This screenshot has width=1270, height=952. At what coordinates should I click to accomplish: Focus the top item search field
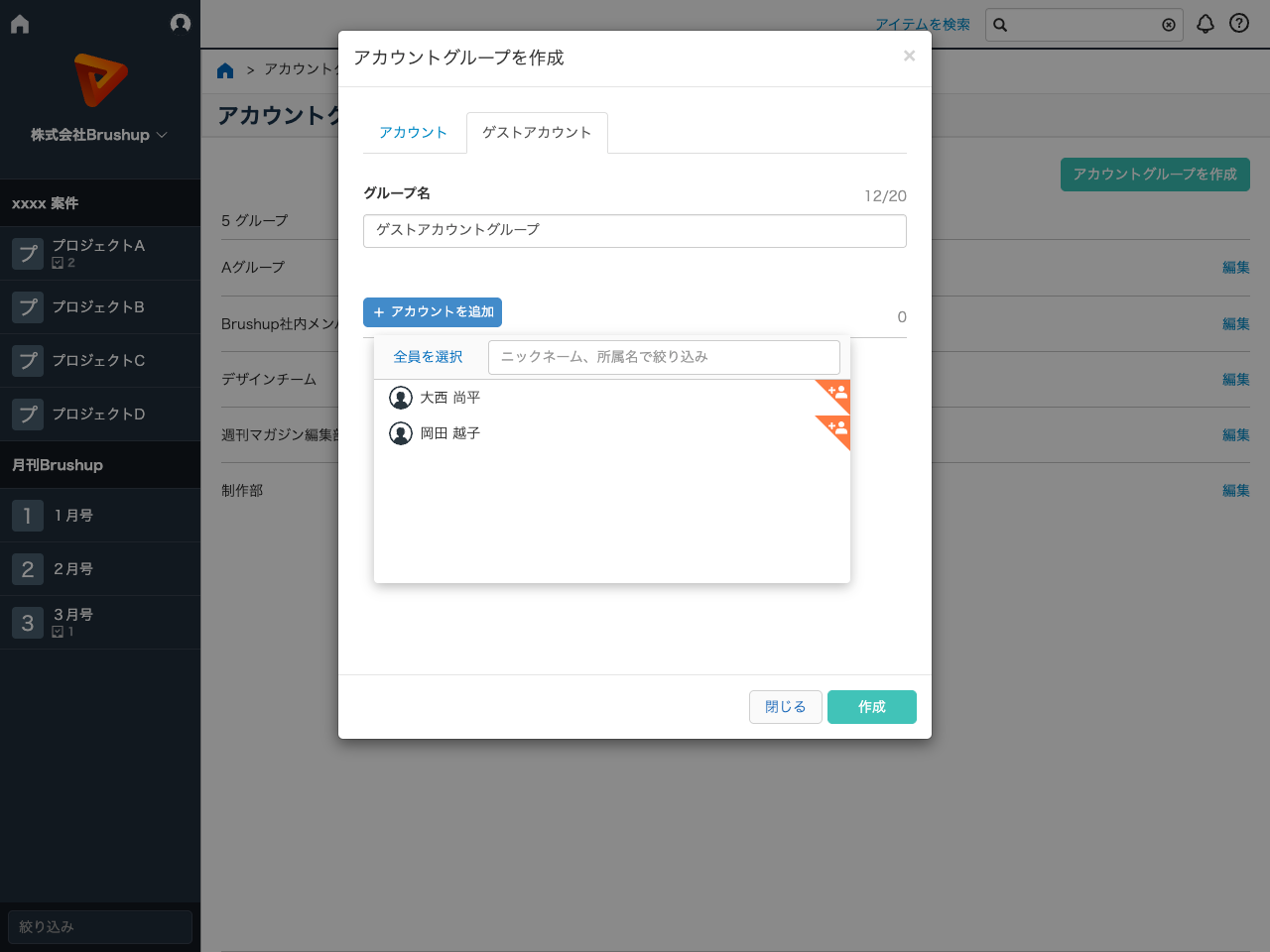(x=1083, y=25)
